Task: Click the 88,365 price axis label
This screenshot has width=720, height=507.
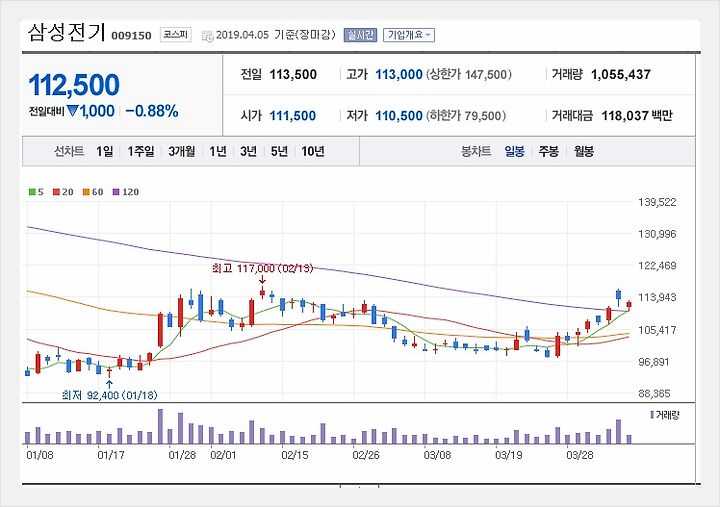Action: tap(654, 394)
